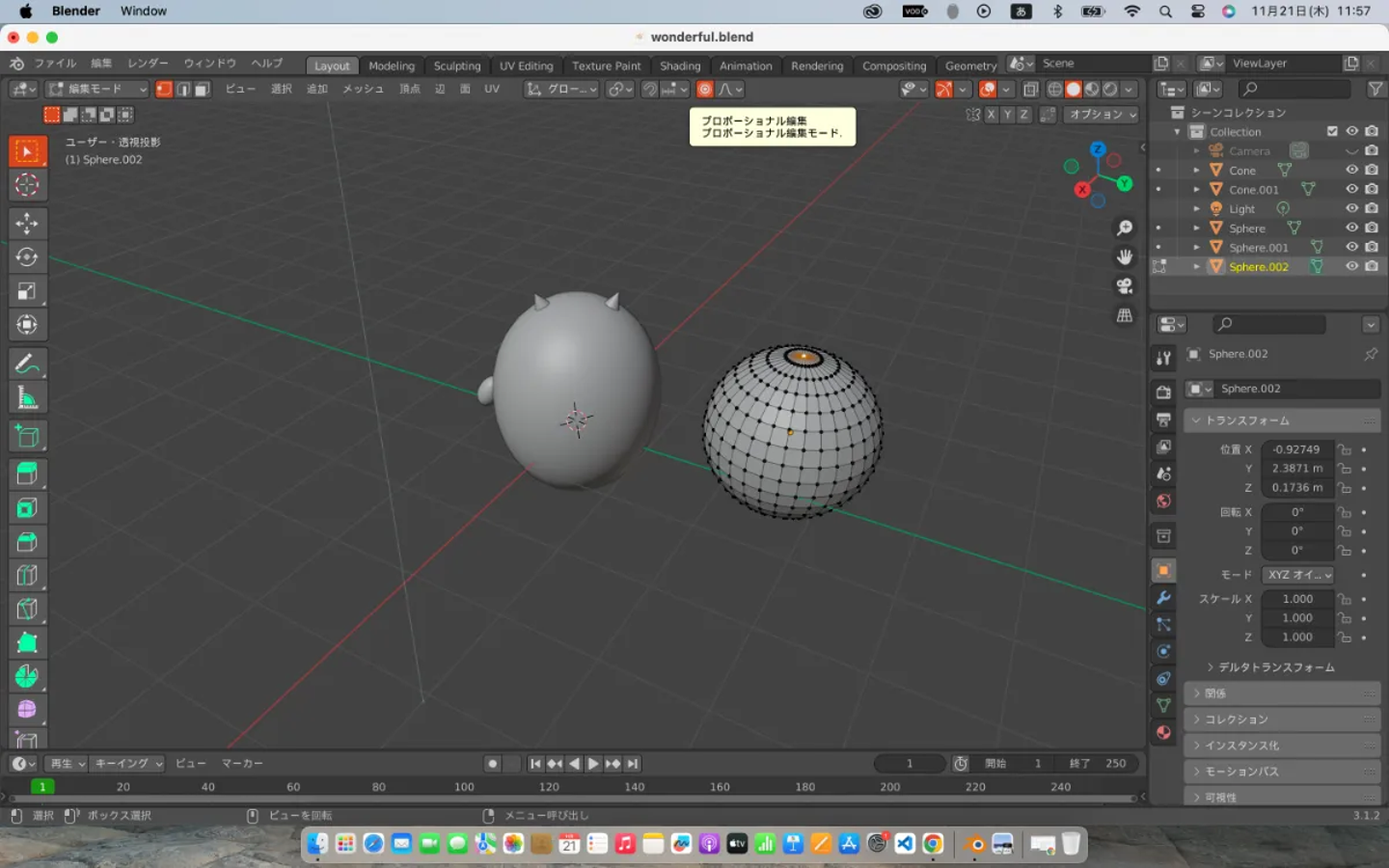Open the edit mode dropdown
Image resolution: width=1389 pixels, height=868 pixels.
[x=97, y=90]
